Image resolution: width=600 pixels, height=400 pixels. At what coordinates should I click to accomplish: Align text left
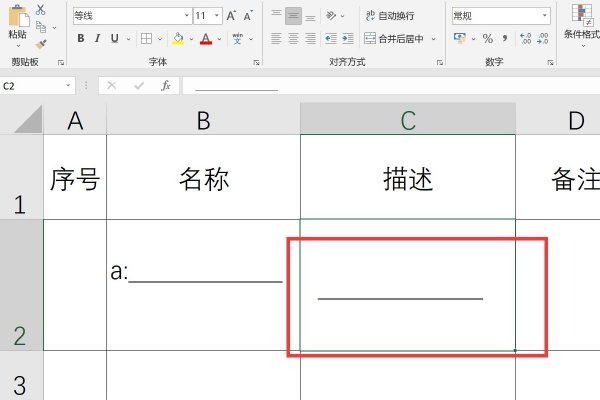(x=276, y=38)
